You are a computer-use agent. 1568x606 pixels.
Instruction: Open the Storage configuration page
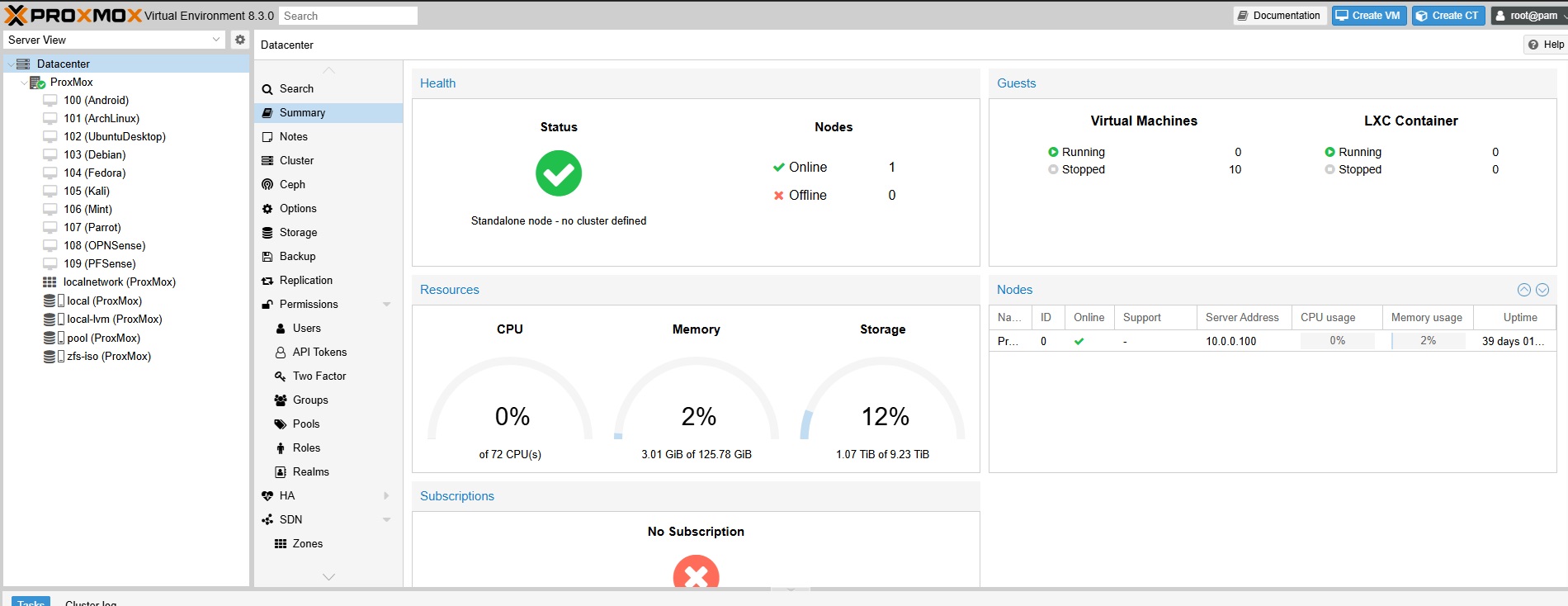(x=298, y=232)
